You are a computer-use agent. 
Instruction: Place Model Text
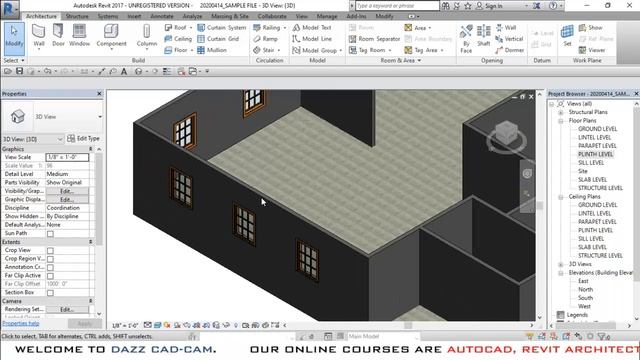(x=312, y=28)
